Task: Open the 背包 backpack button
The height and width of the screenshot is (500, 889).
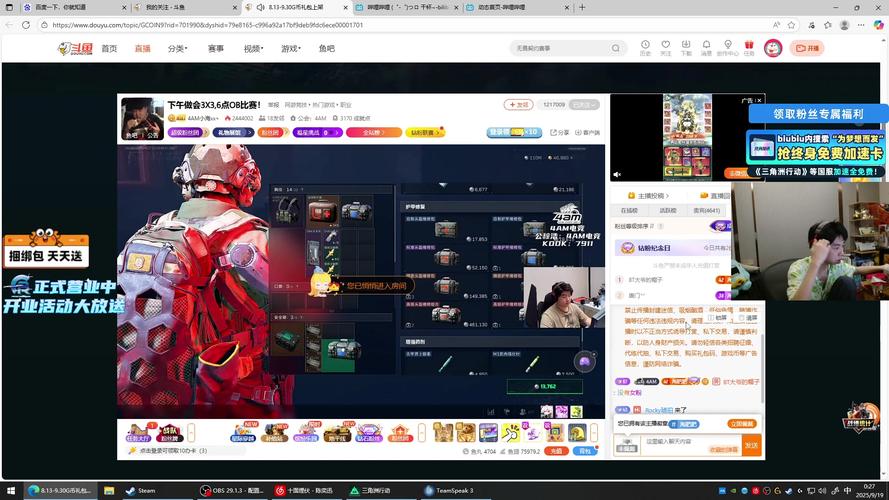Action: 586,451
